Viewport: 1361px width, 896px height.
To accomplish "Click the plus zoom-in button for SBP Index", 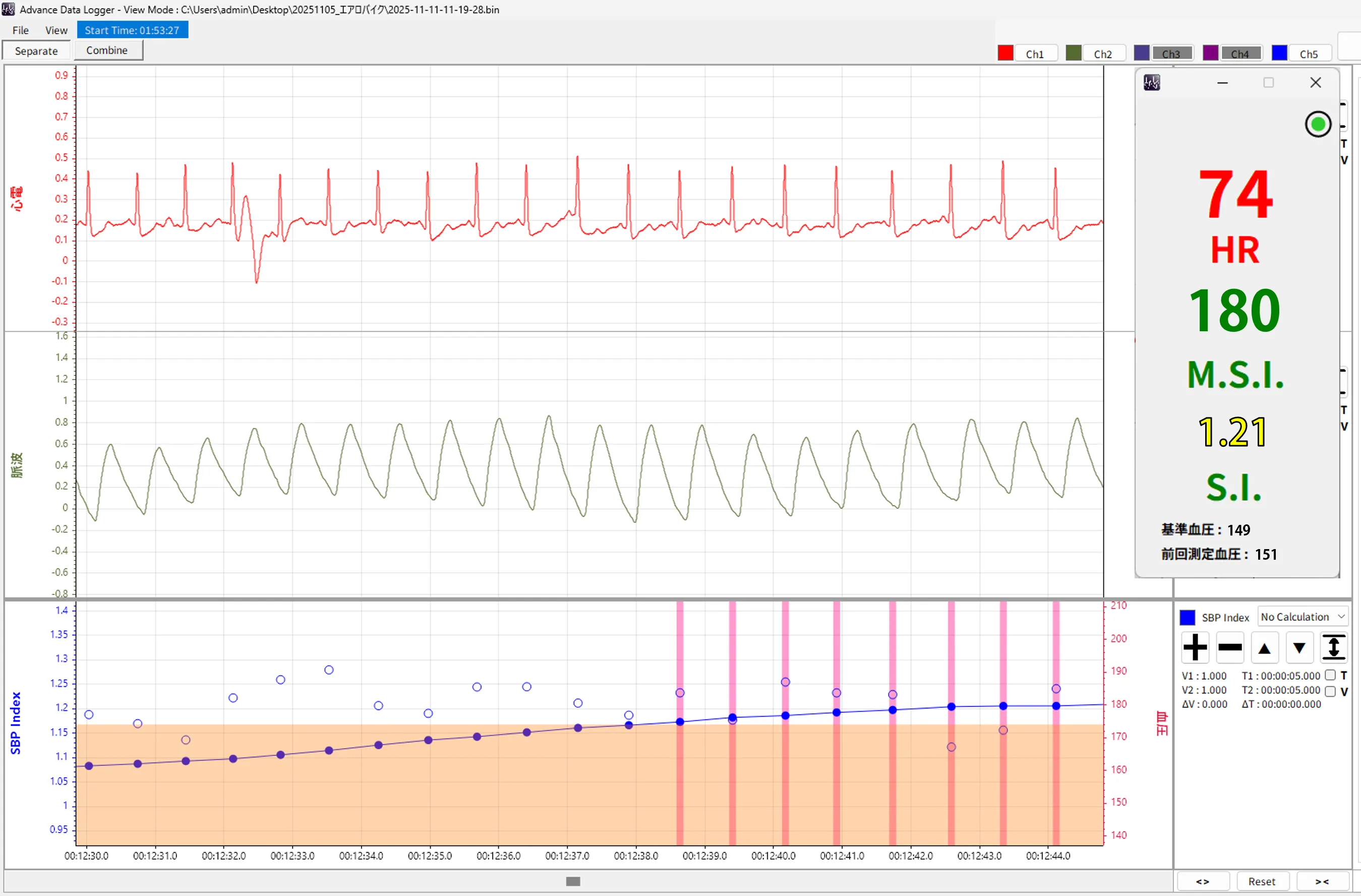I will pyautogui.click(x=1195, y=647).
